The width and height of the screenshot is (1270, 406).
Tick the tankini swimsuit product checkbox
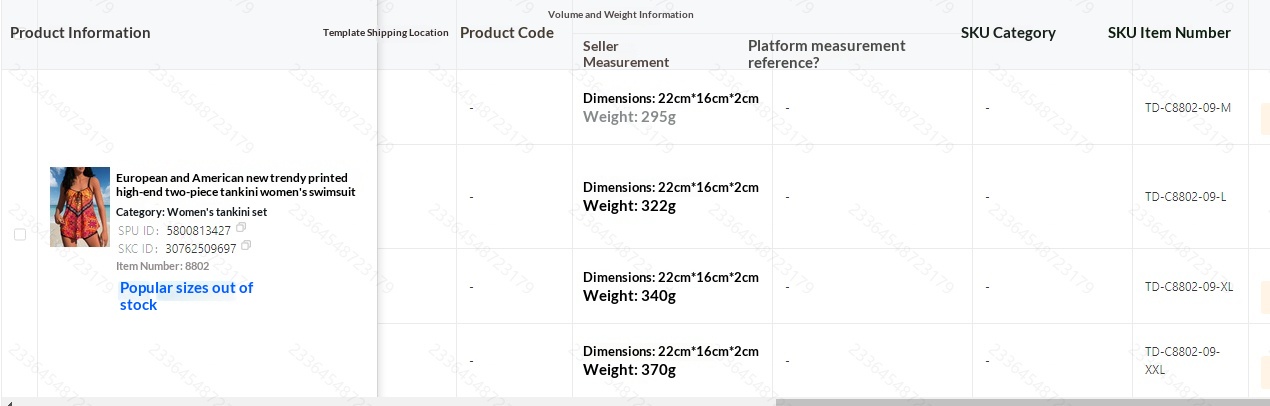pos(20,235)
